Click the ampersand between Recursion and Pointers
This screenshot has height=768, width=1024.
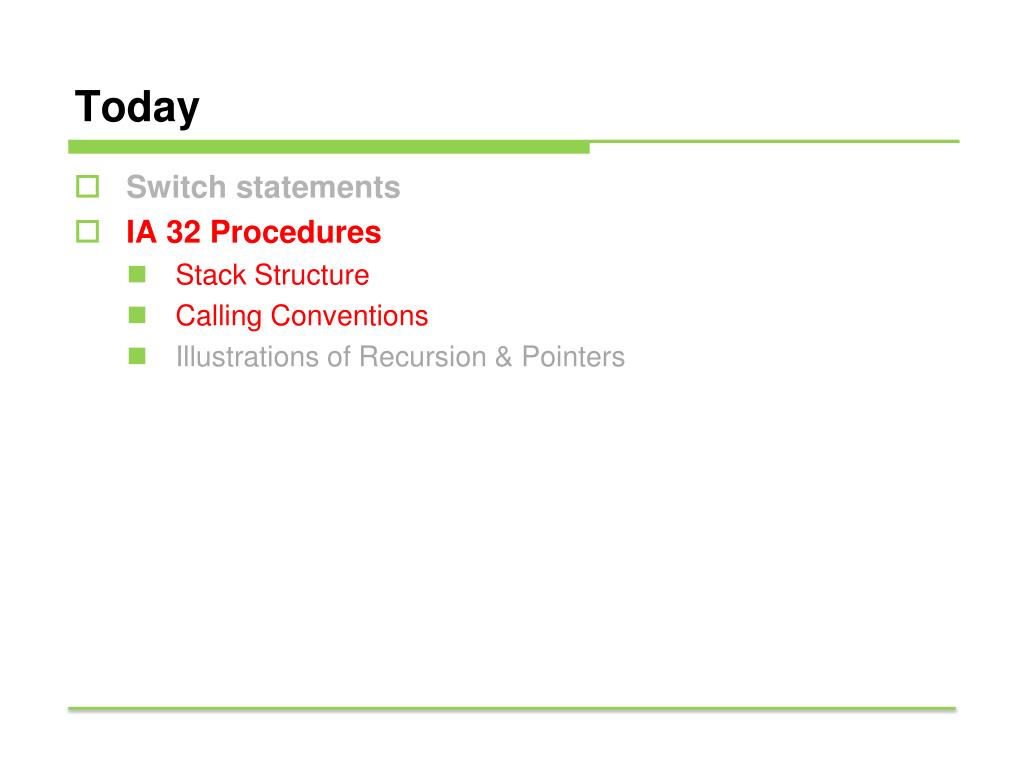[504, 357]
